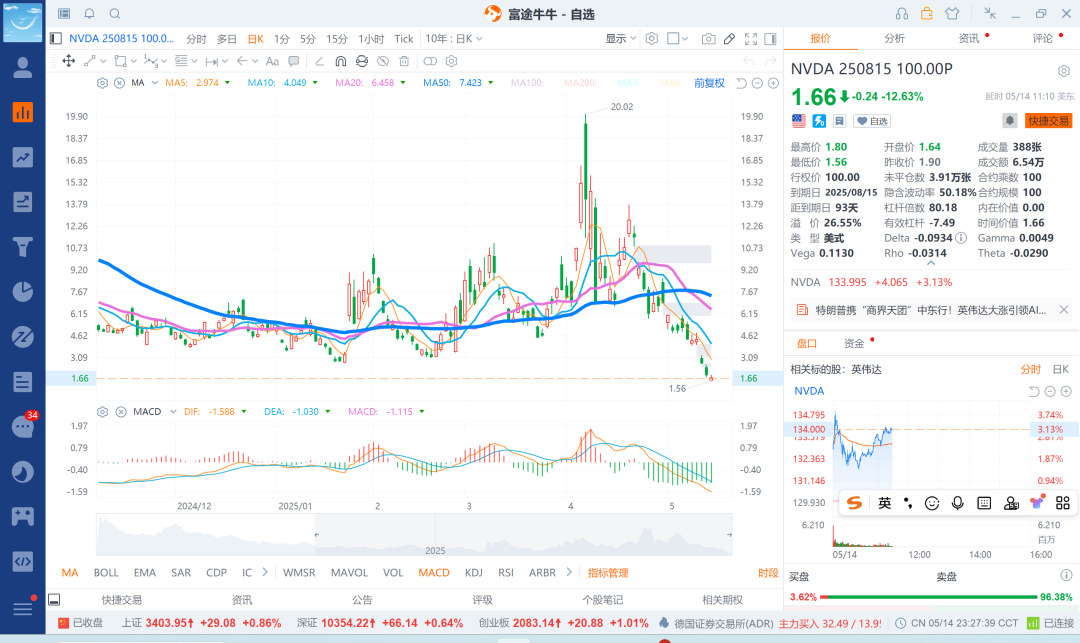This screenshot has height=643, width=1080.
Task: Open the stock screener funnel sidebar icon
Action: [23, 247]
